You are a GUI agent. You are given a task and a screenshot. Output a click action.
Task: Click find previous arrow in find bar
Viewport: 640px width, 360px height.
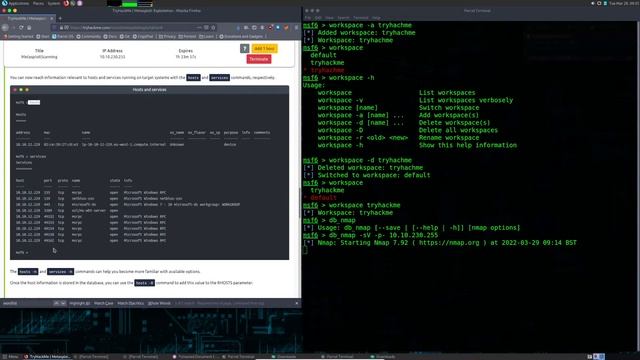[56, 303]
